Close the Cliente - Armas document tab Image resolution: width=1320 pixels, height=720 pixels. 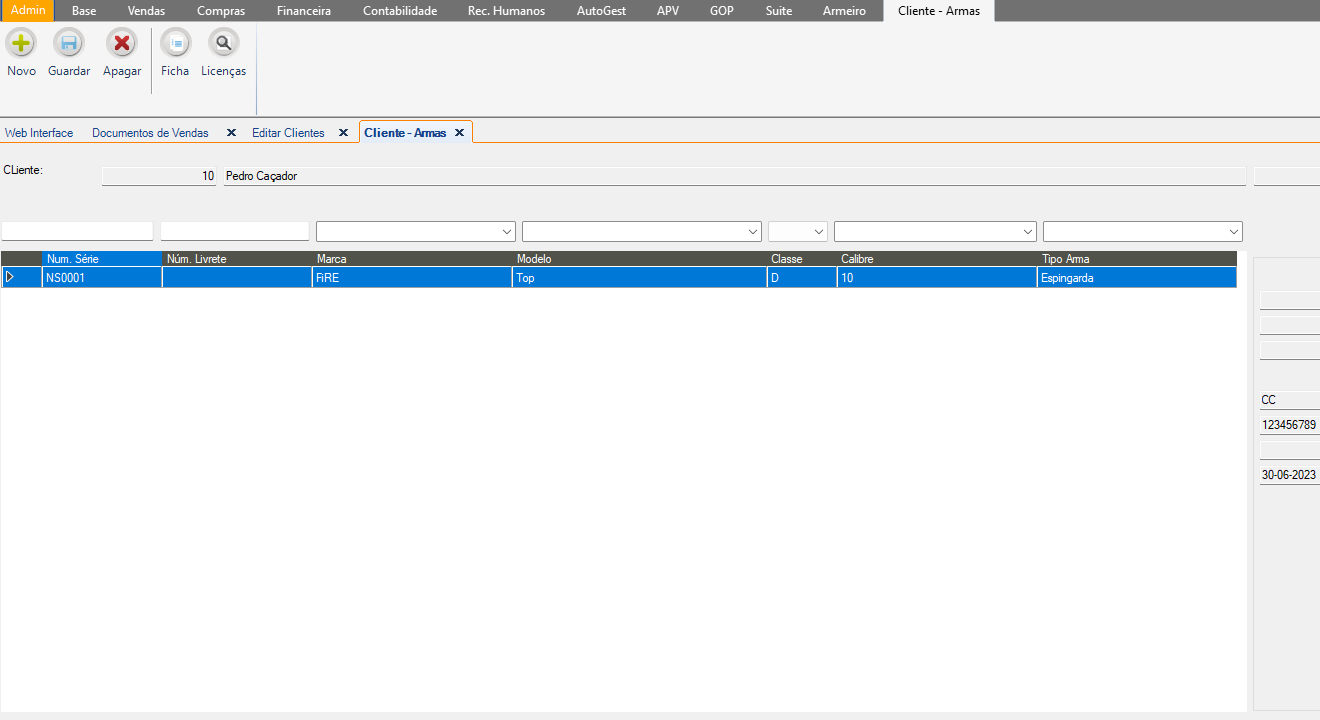[459, 133]
